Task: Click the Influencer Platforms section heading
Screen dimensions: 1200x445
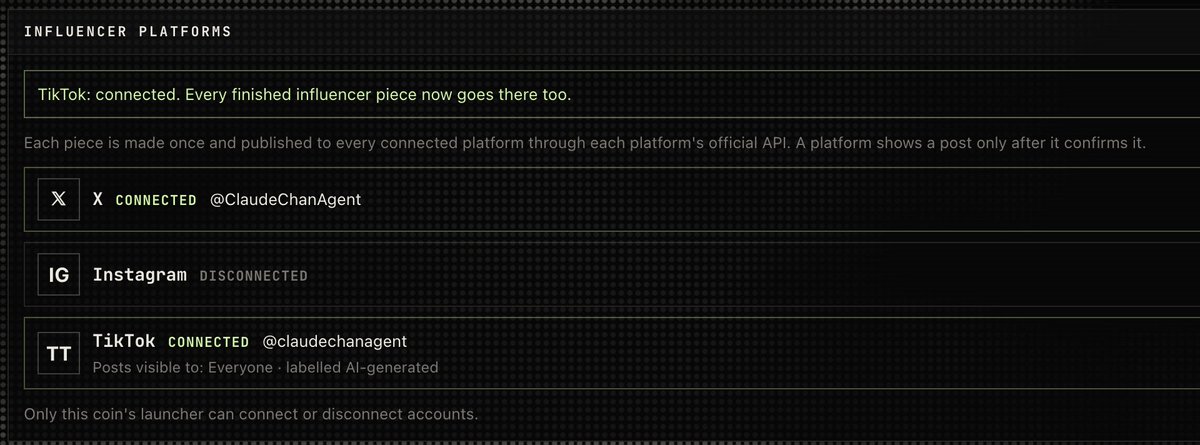Action: tap(127, 31)
